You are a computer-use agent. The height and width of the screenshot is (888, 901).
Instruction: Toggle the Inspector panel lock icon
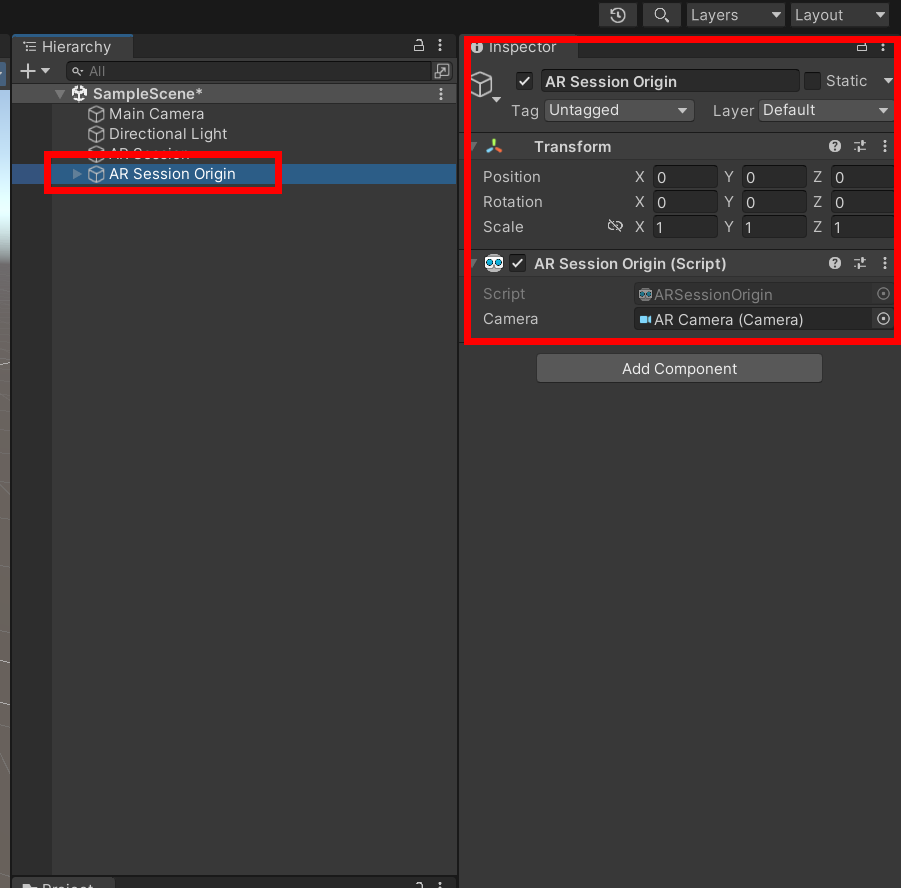861,47
